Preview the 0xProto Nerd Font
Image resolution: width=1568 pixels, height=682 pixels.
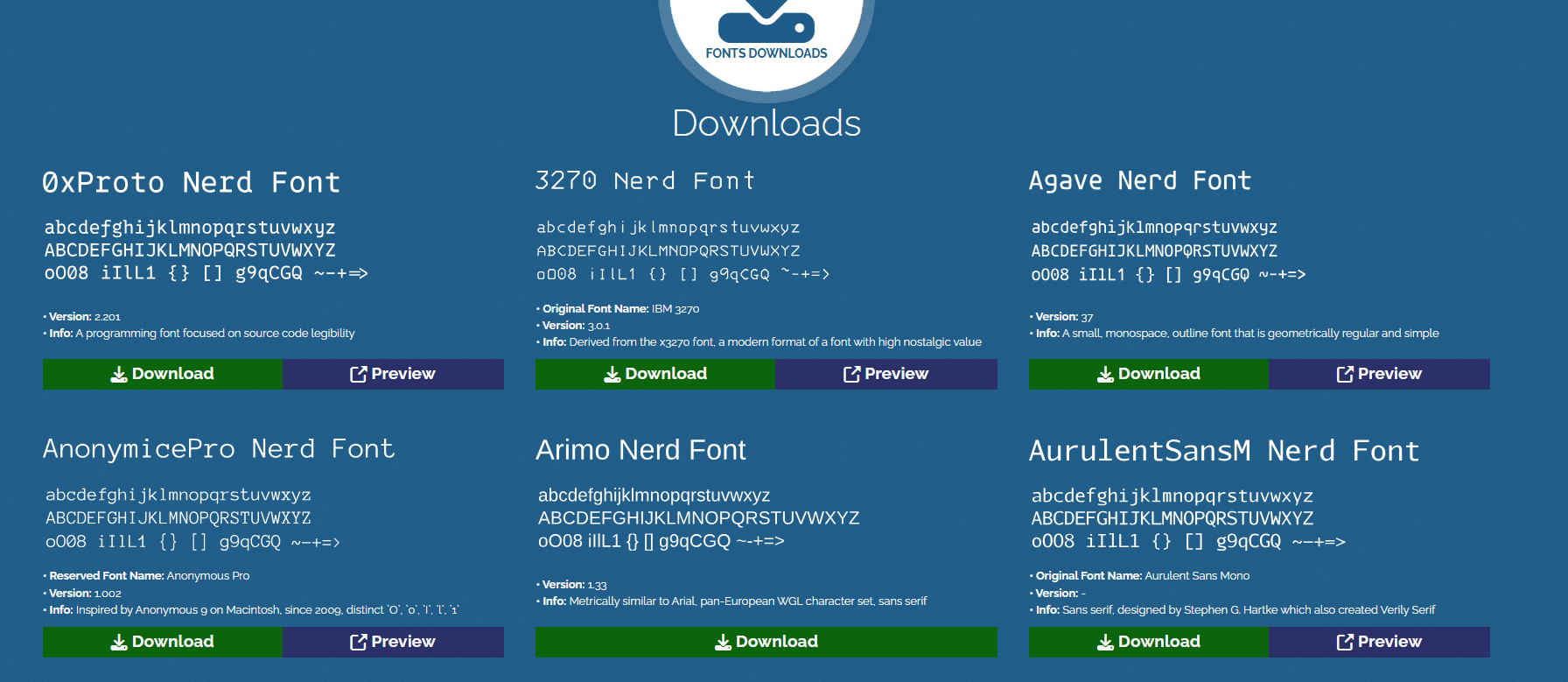[393, 374]
